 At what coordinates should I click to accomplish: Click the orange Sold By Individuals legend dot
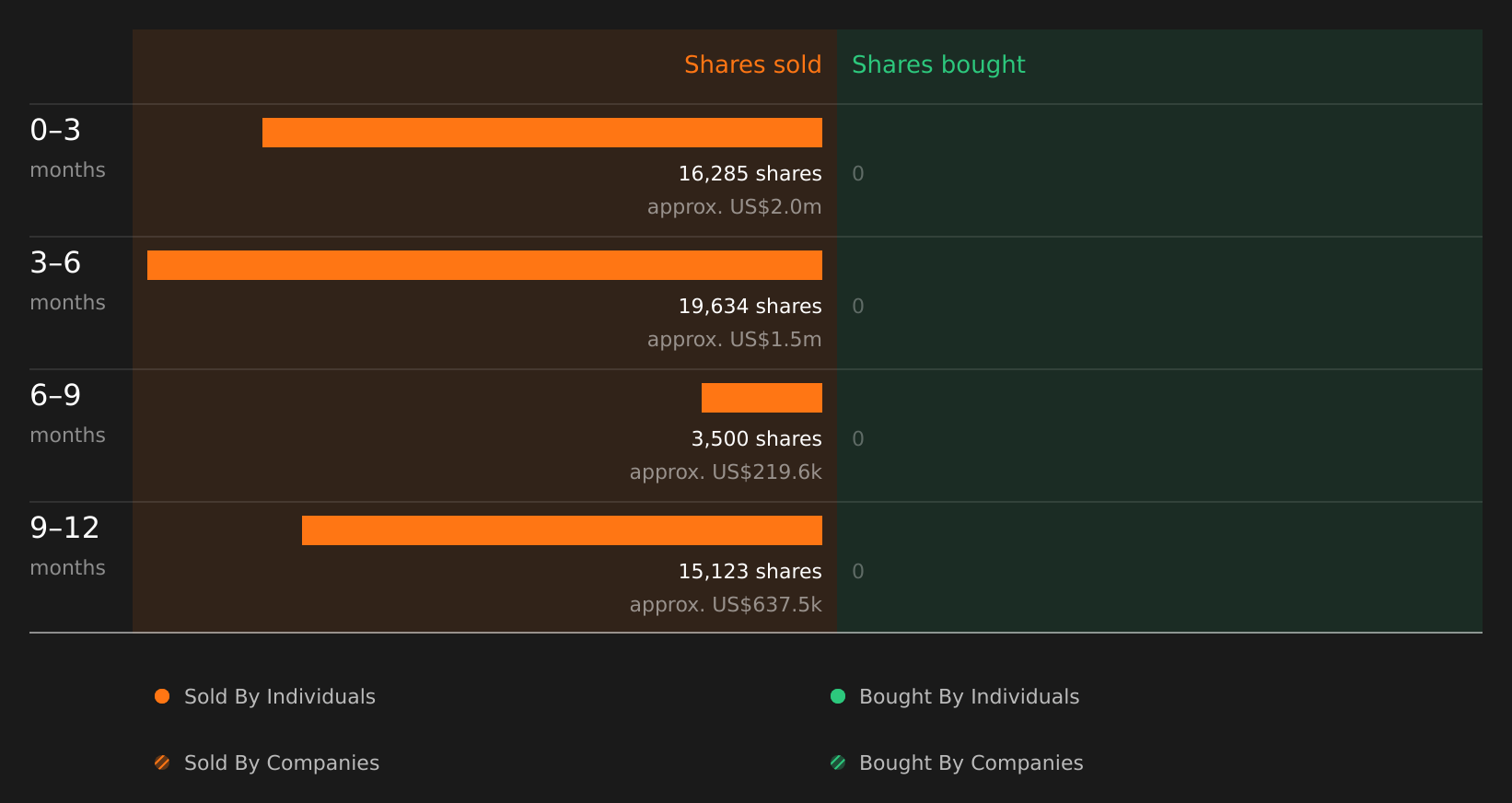click(162, 696)
